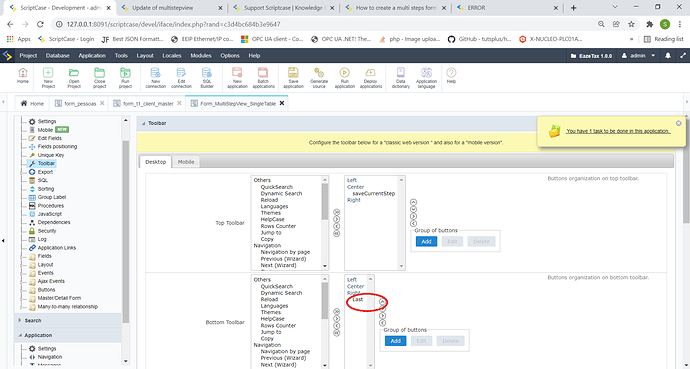Run application from the toolbar

[x=345, y=78]
